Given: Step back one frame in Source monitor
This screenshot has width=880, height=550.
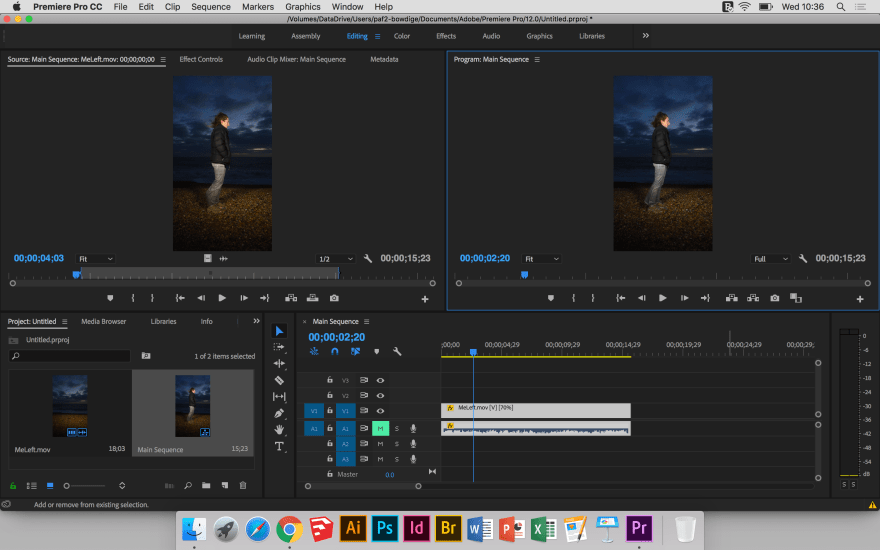Looking at the screenshot, I should 201,298.
